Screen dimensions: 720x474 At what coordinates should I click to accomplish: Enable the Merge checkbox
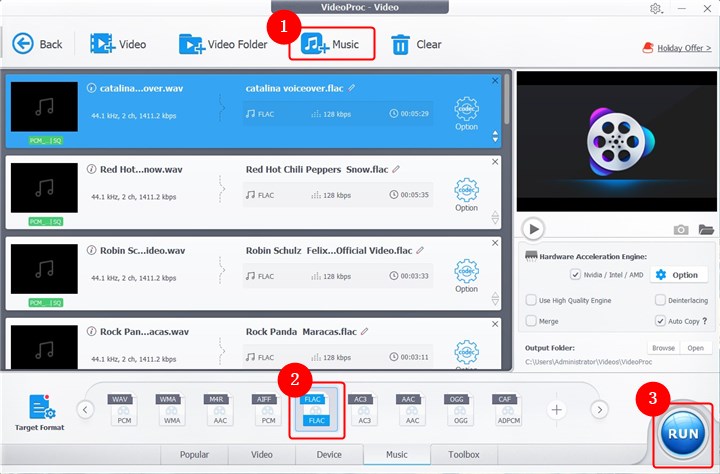point(531,321)
